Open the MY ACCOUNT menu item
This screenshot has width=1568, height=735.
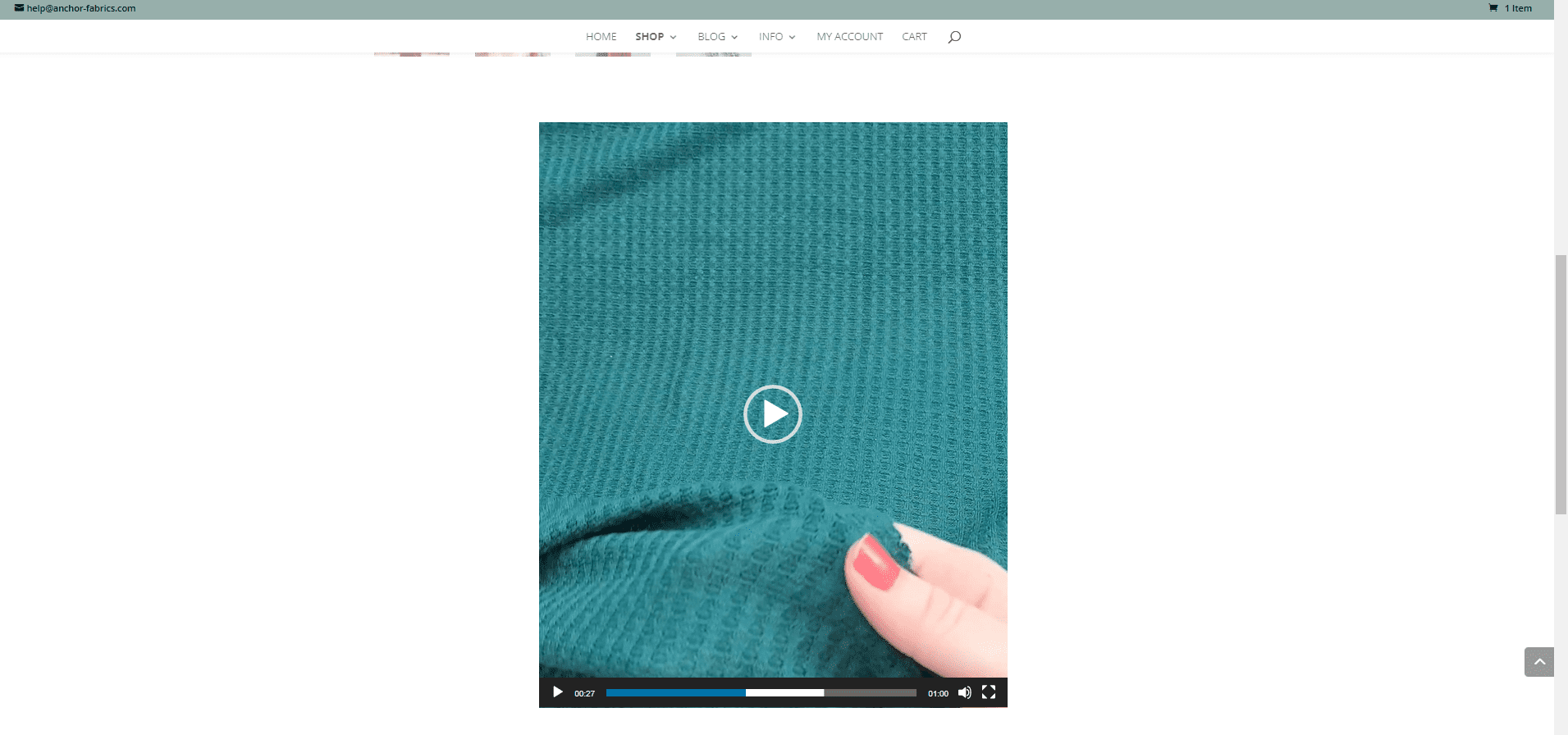tap(849, 37)
